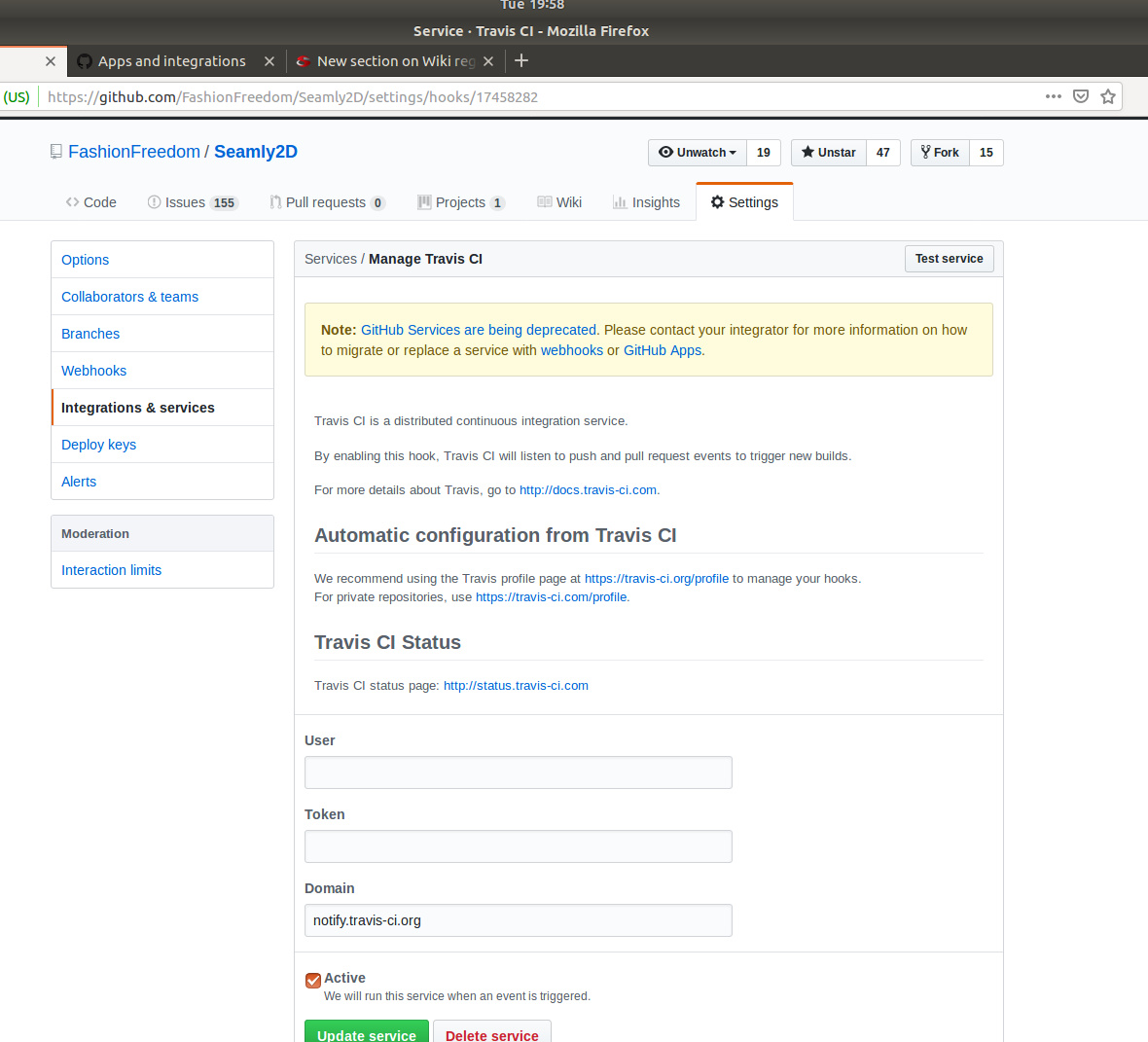
Task: Switch to New section on Wiki tab
Action: point(395,61)
